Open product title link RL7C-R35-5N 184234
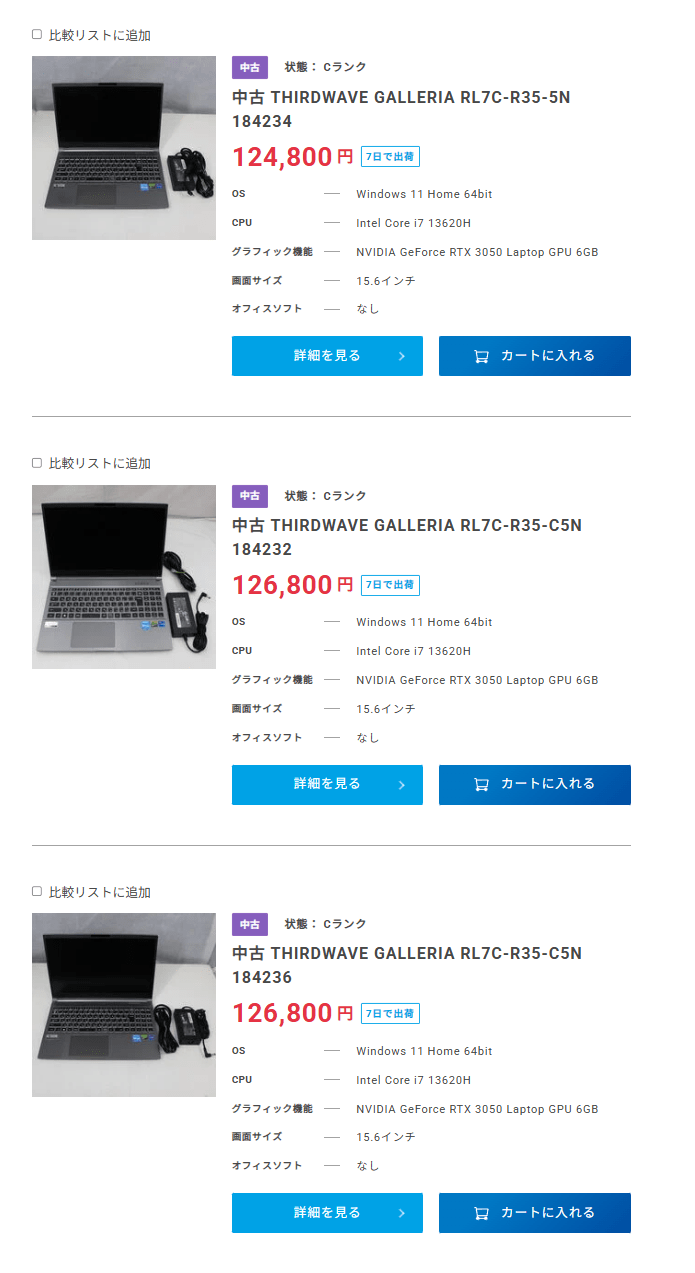This screenshot has height=1273, width=695. pyautogui.click(x=401, y=109)
